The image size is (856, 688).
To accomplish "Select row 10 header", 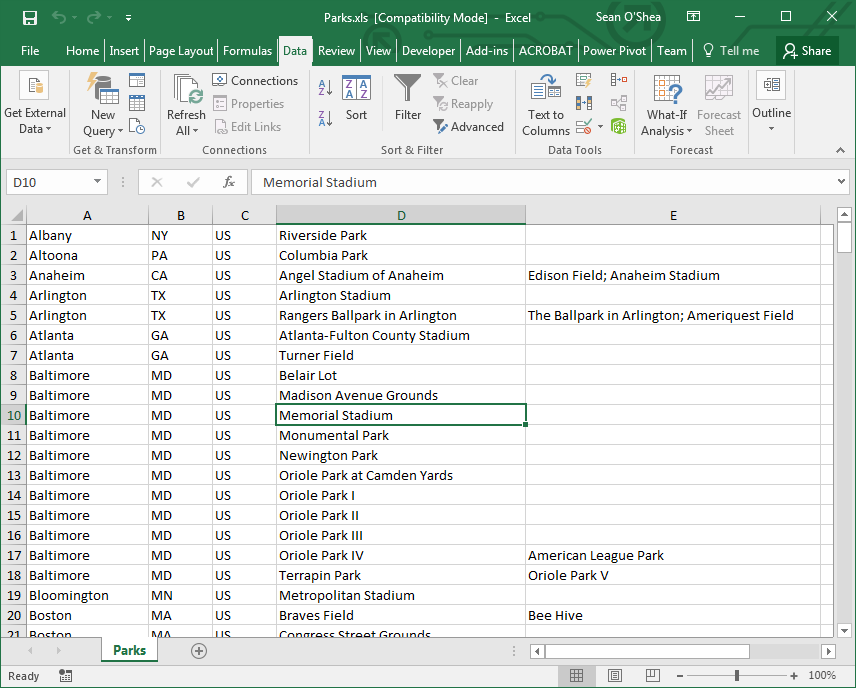I will [14, 416].
